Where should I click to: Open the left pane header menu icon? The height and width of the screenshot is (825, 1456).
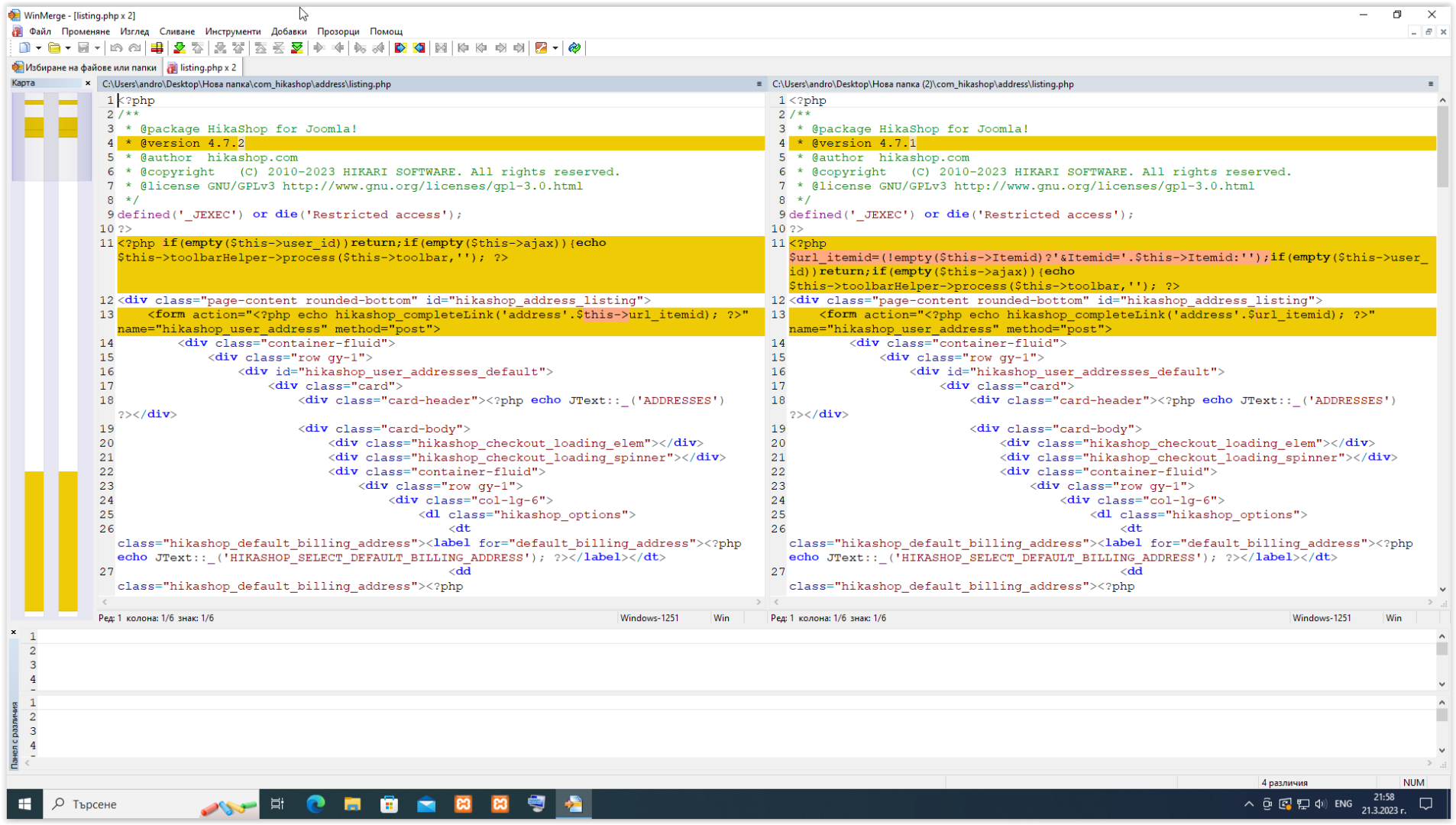pos(759,84)
